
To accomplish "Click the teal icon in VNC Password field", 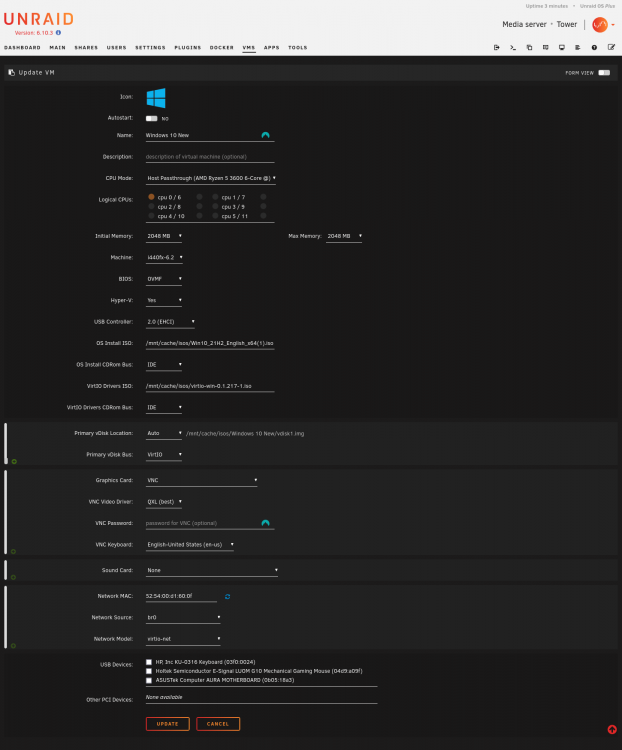I will [266, 523].
